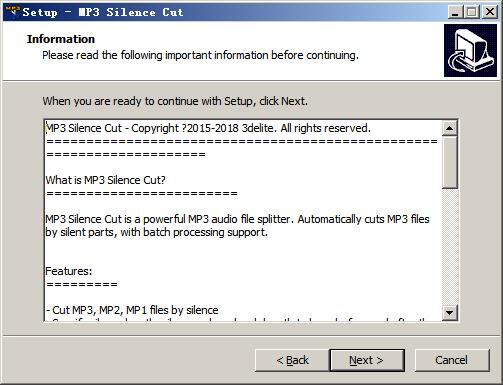
Task: Click the 'Cut MP3, MP2, MP1 files' line
Action: (x=132, y=310)
